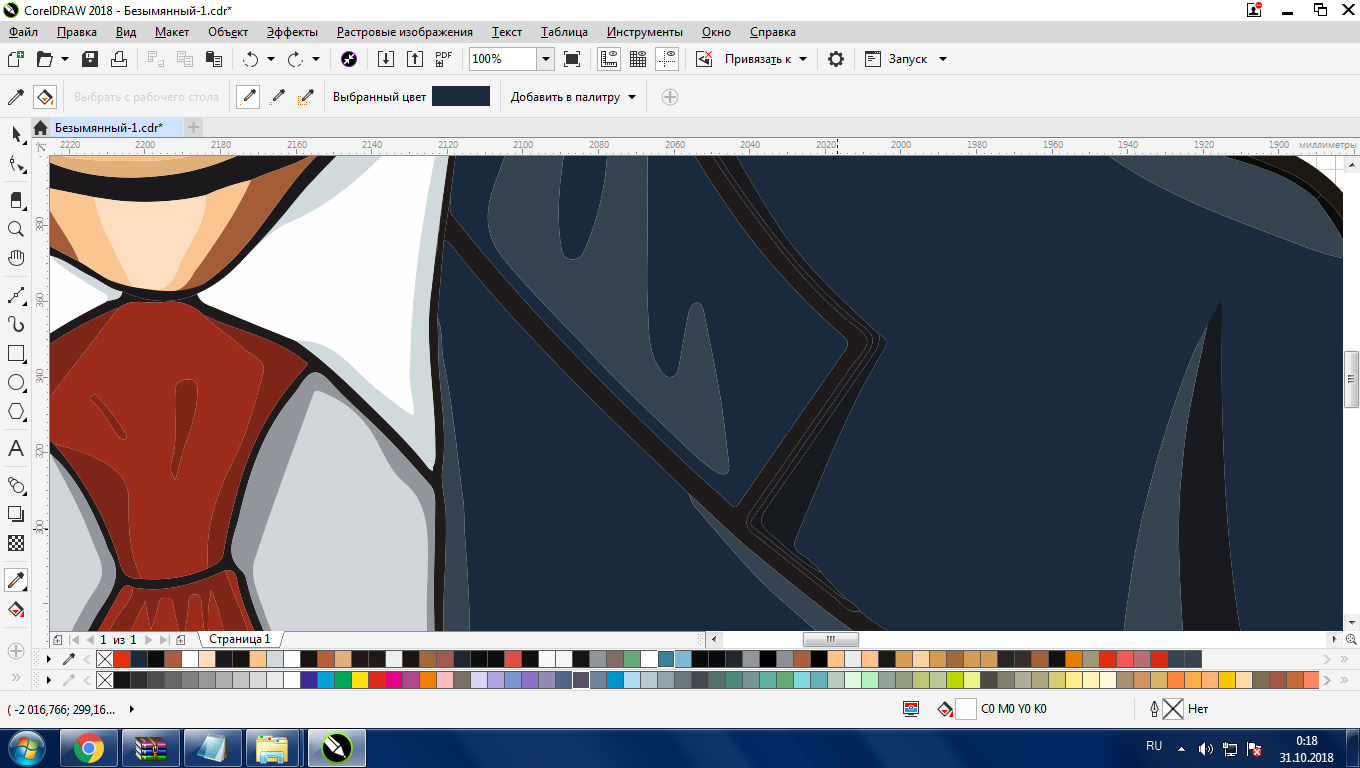Expand the status bar coordinates arrow
The width and height of the screenshot is (1360, 768).
point(131,709)
